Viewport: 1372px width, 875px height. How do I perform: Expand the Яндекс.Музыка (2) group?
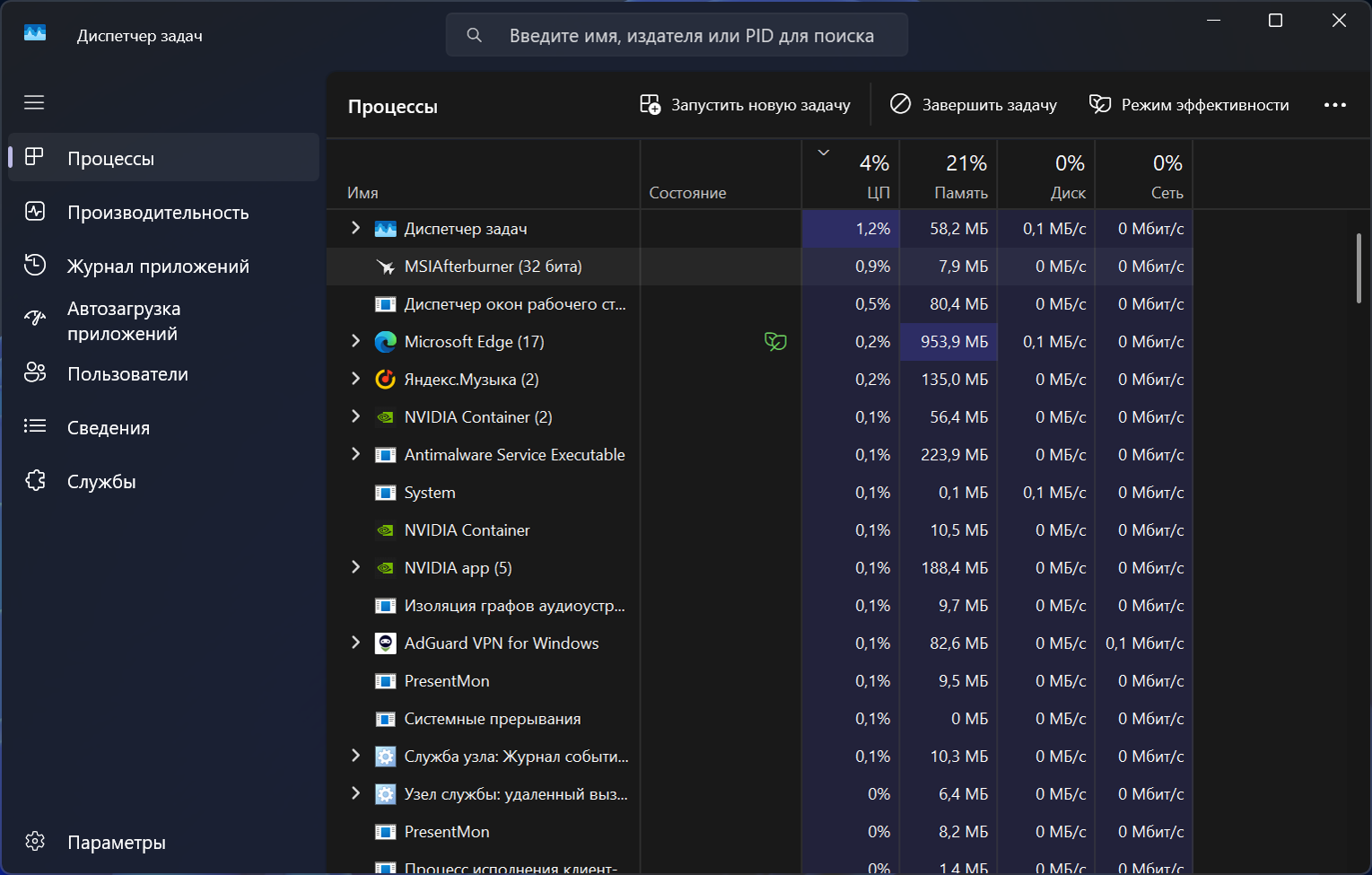pyautogui.click(x=355, y=379)
